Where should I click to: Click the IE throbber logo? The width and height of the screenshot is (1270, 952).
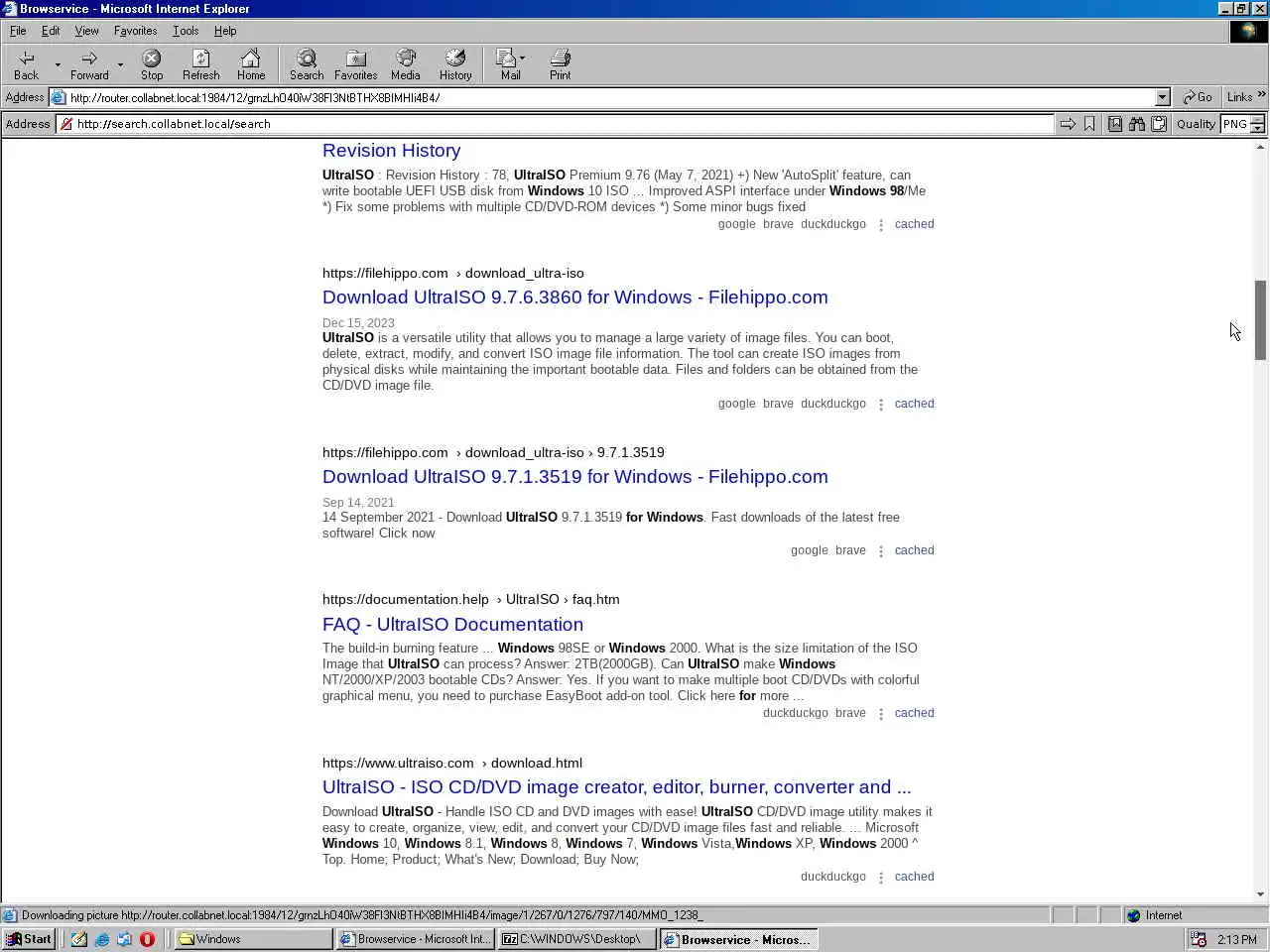pyautogui.click(x=1249, y=31)
